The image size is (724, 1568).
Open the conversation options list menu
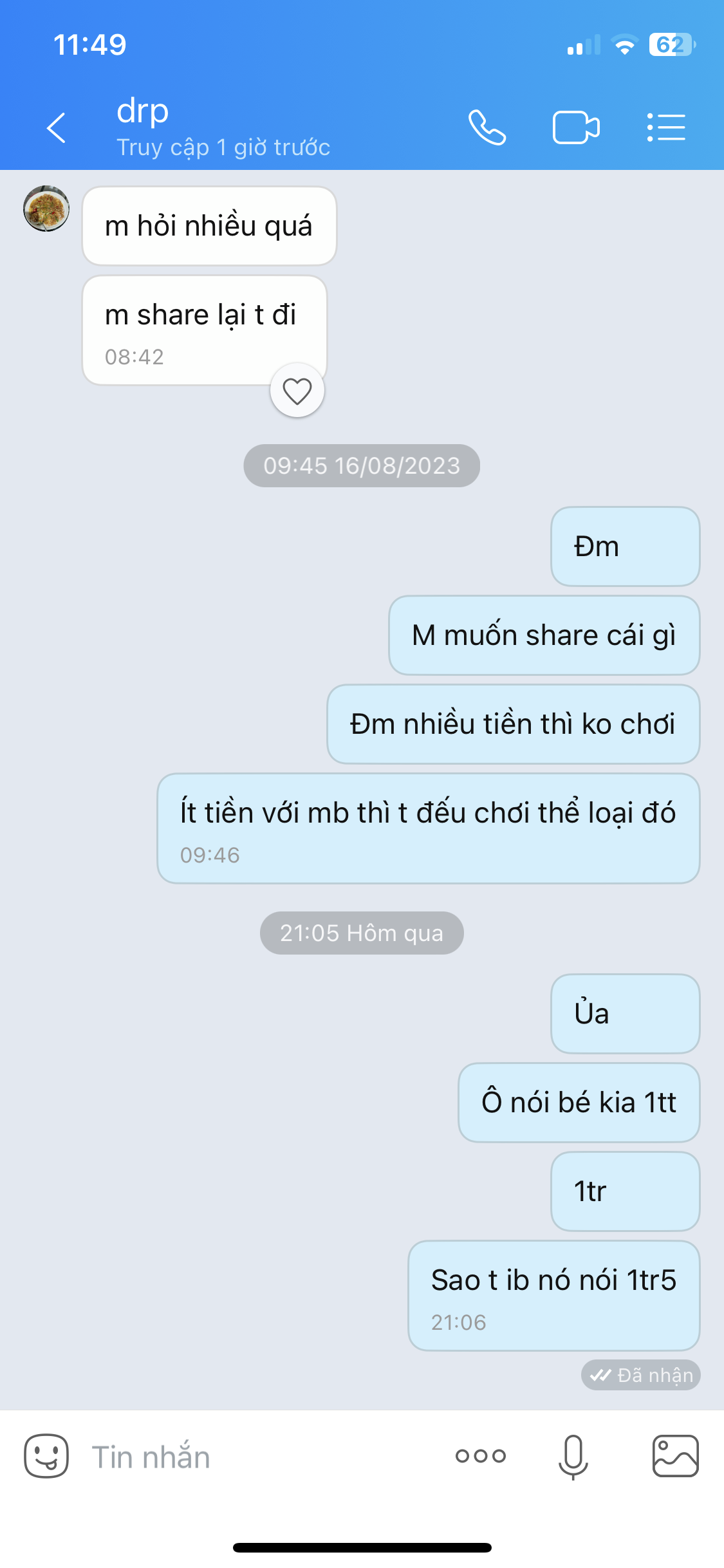pos(666,127)
